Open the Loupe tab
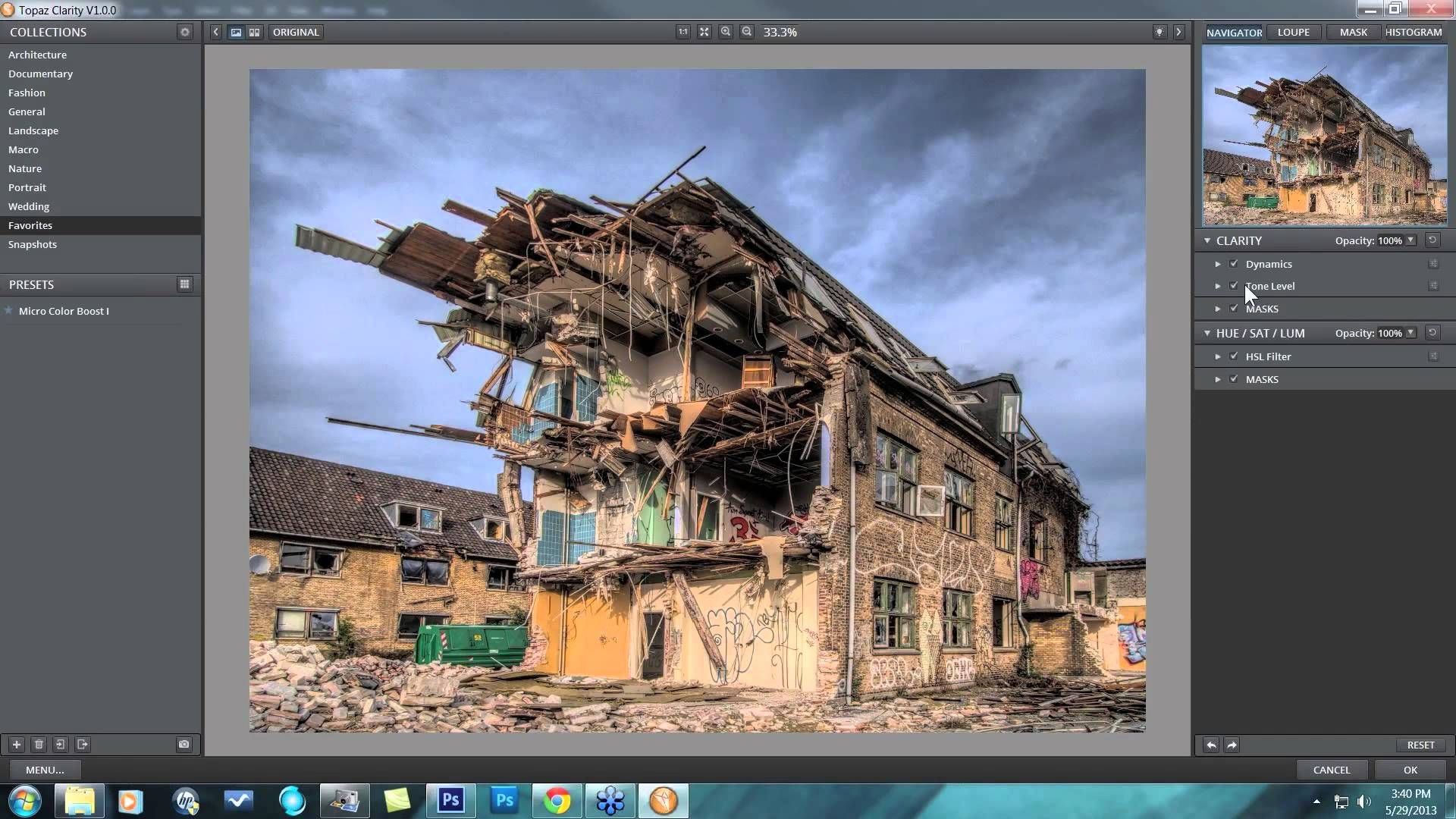Image resolution: width=1456 pixels, height=819 pixels. pyautogui.click(x=1293, y=32)
